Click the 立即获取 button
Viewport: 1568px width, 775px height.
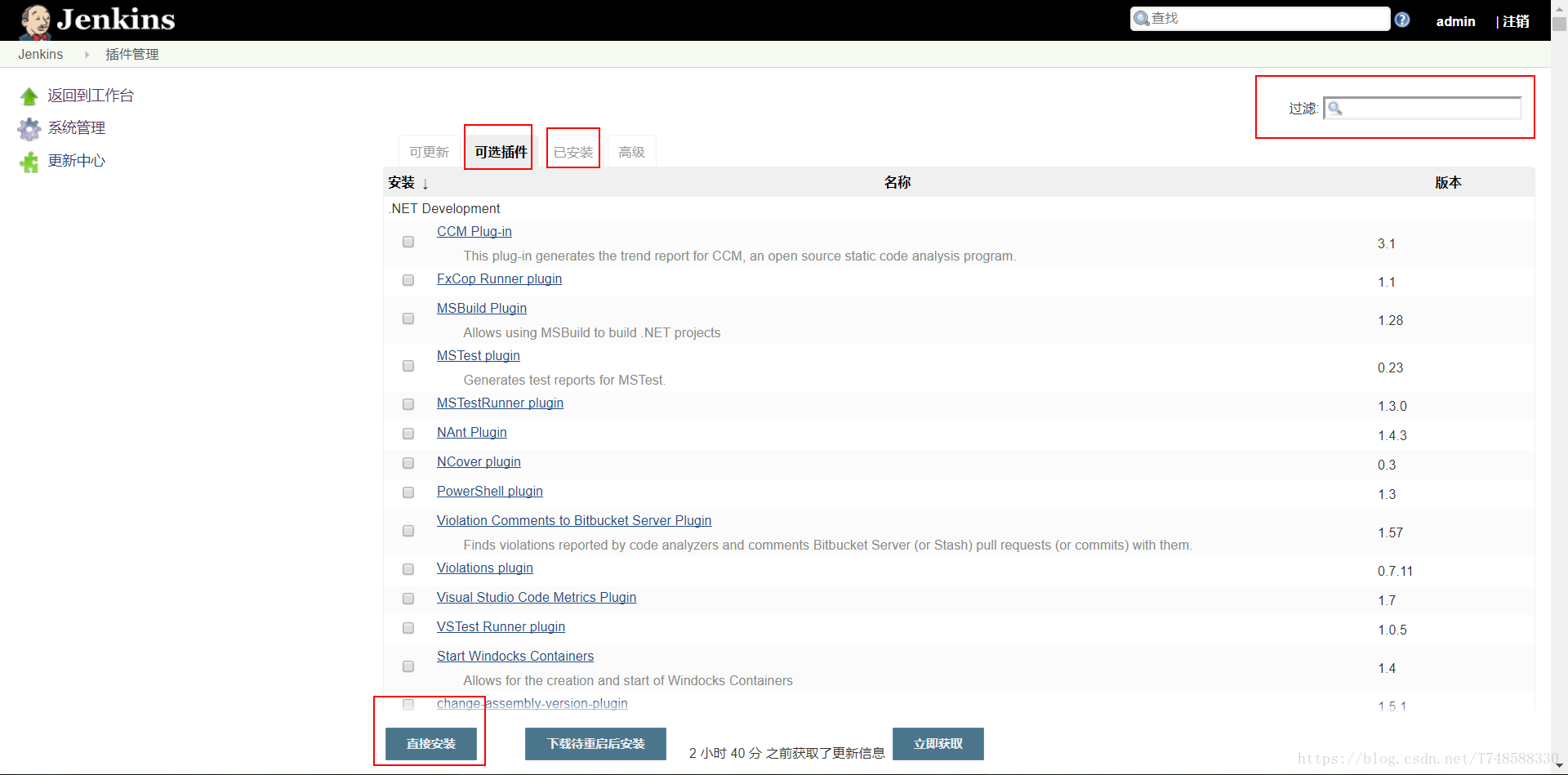pos(938,744)
